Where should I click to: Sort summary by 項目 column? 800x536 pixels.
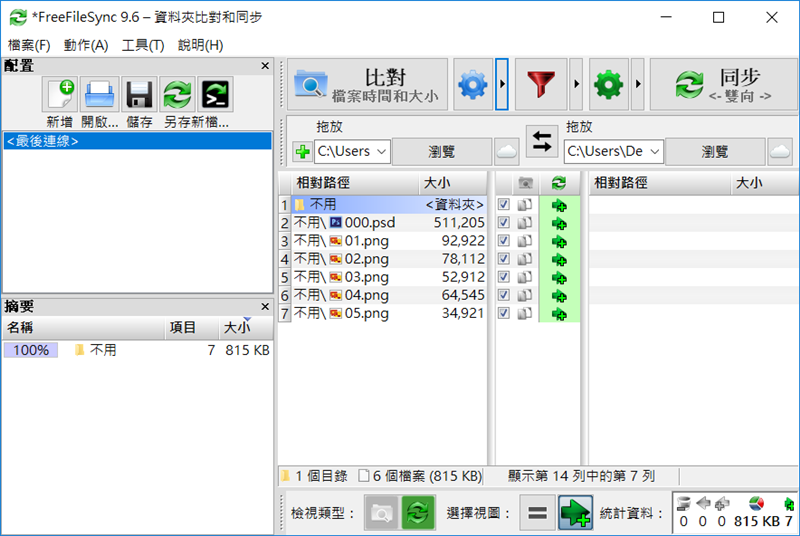[x=192, y=327]
